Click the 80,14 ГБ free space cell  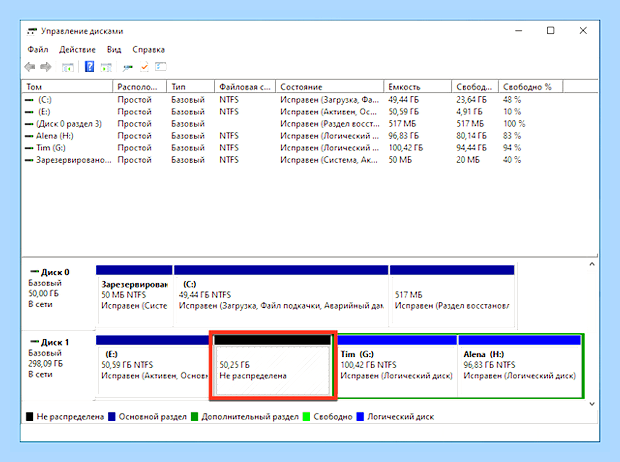point(471,136)
